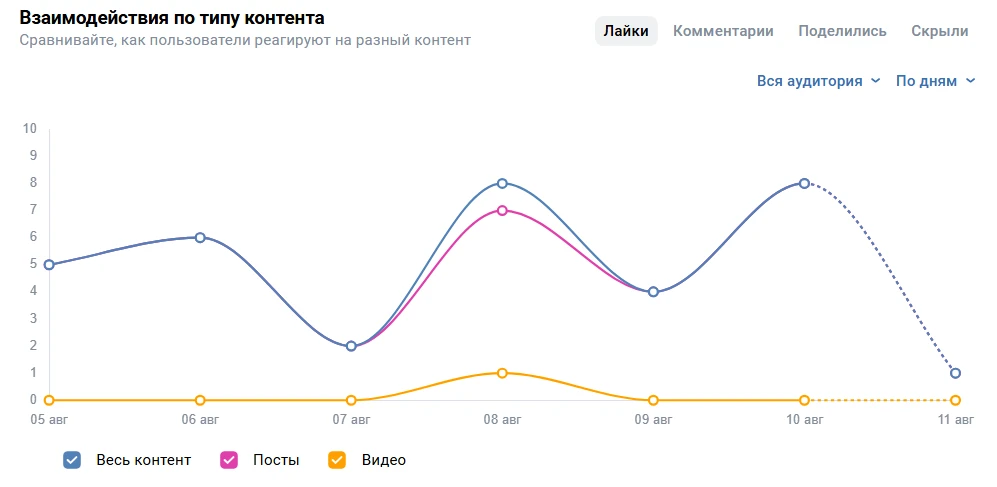Screen dimensions: 997x487
Task: Click the blue data point on 05 авг
Action: (x=49, y=265)
